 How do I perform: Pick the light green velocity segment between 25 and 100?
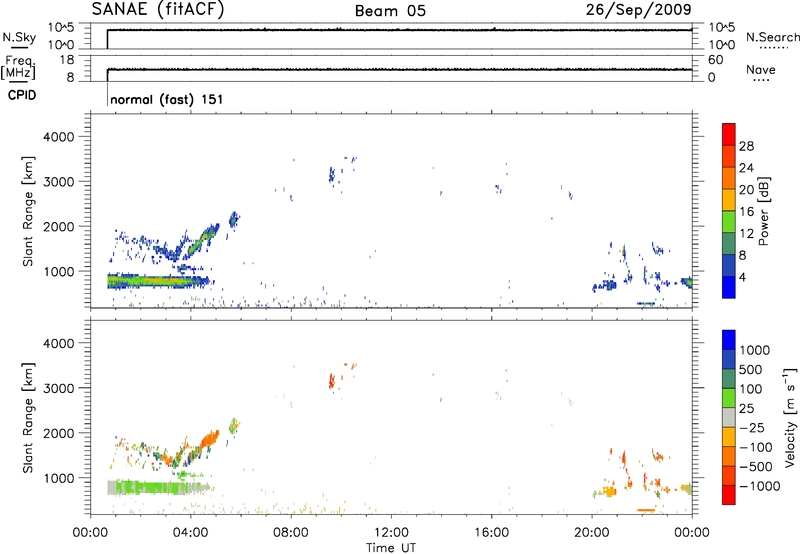729,398
